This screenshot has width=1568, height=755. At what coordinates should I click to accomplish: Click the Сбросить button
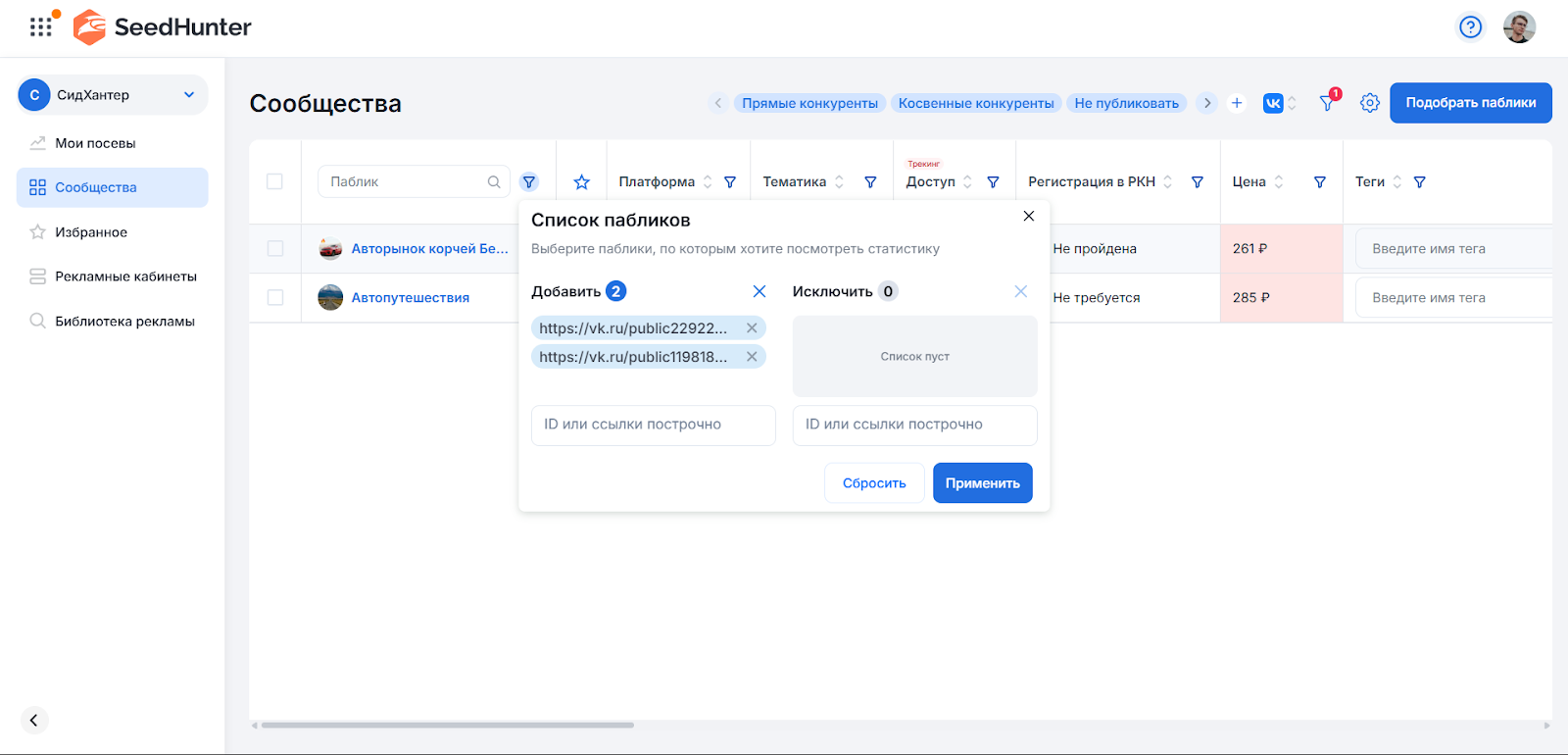[x=874, y=483]
